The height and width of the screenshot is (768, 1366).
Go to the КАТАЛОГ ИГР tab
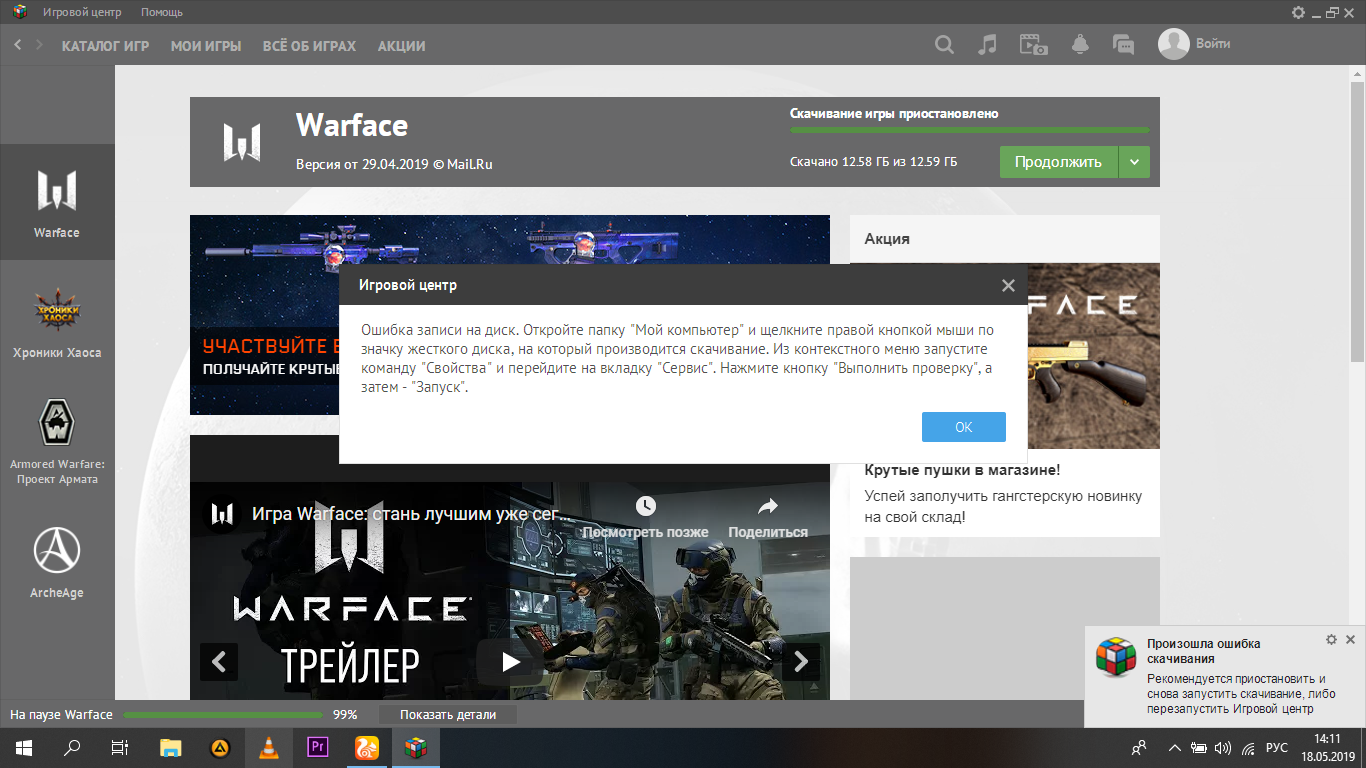(105, 46)
